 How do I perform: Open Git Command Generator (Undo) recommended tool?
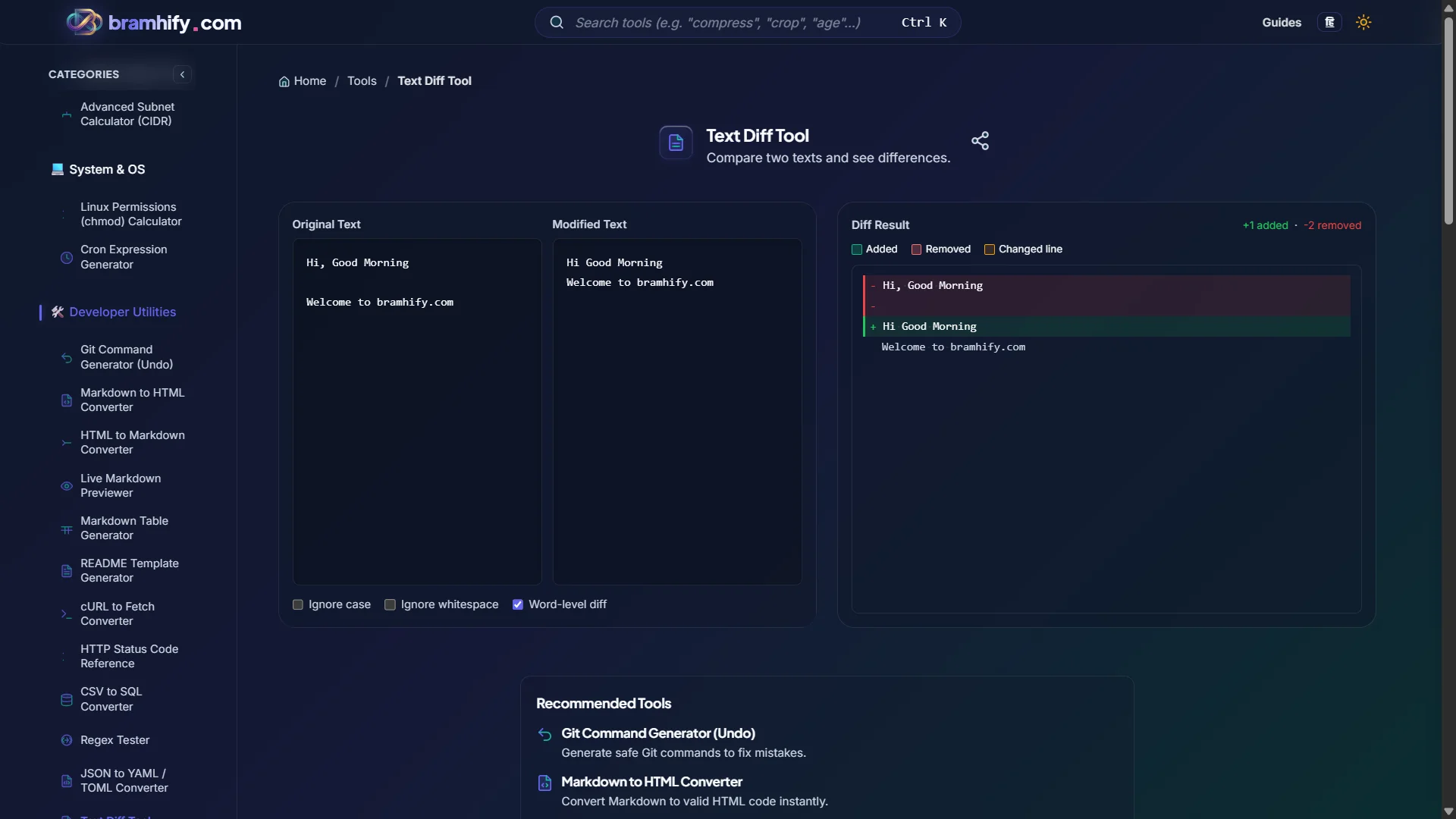(658, 733)
